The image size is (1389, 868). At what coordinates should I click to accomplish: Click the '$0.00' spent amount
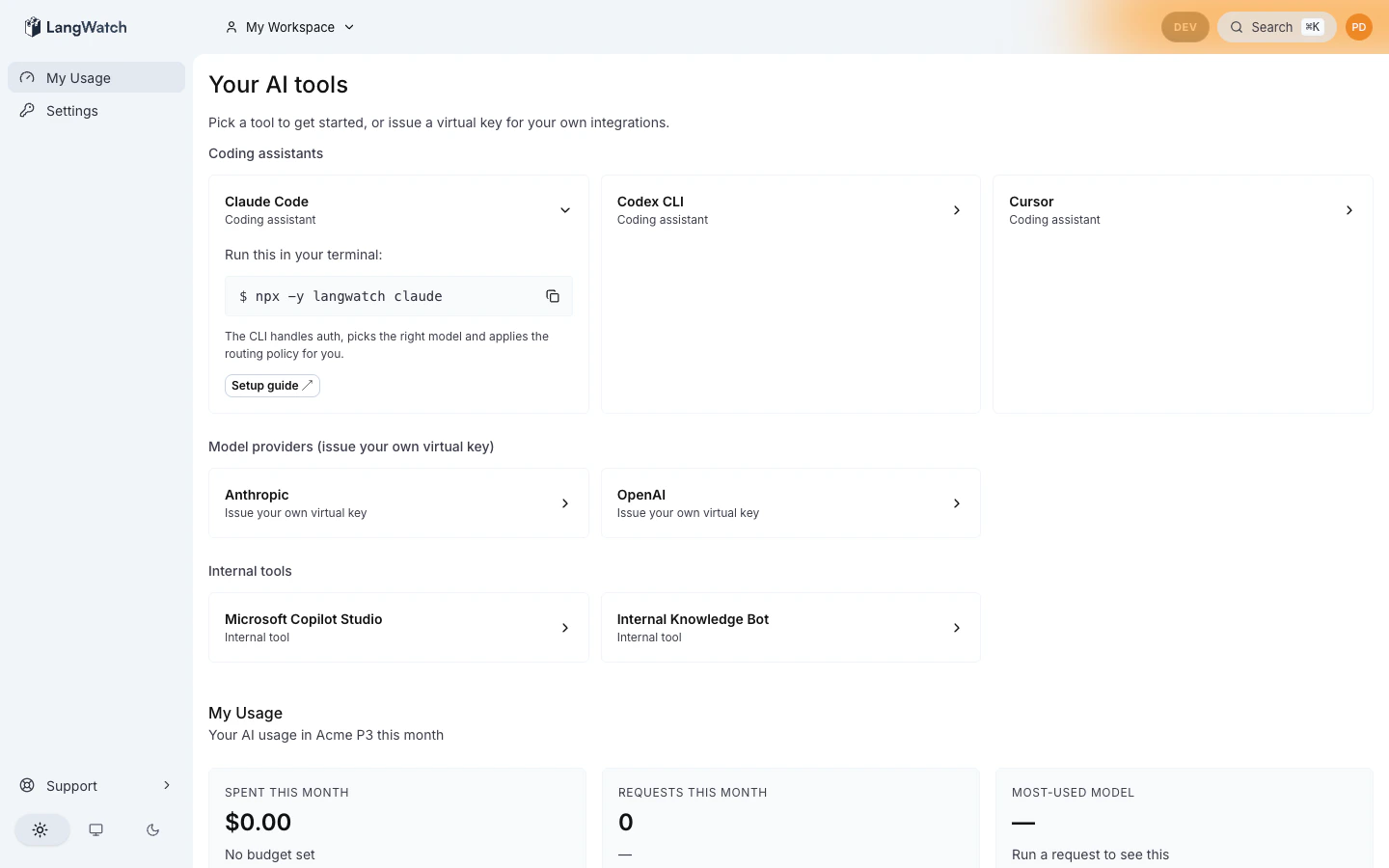point(259,822)
